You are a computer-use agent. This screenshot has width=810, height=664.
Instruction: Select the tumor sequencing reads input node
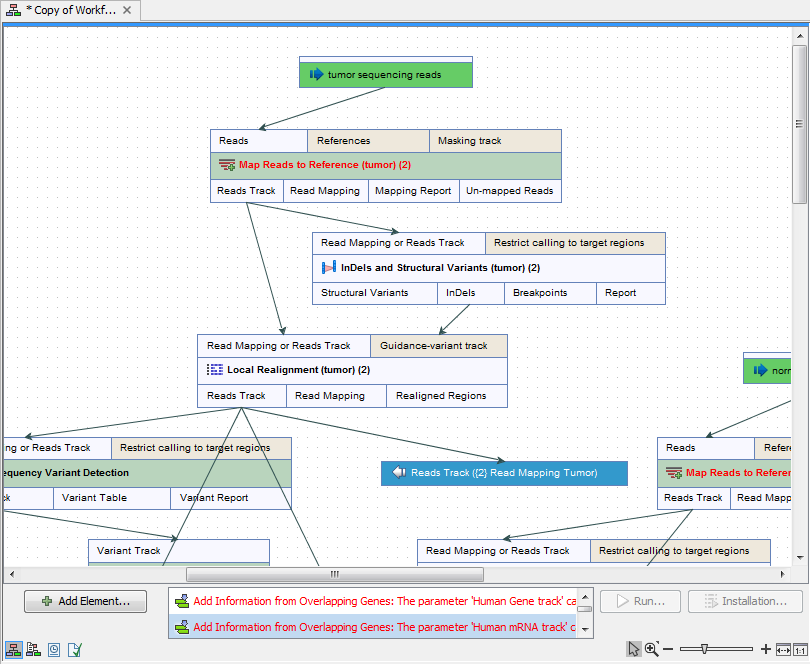pyautogui.click(x=385, y=72)
